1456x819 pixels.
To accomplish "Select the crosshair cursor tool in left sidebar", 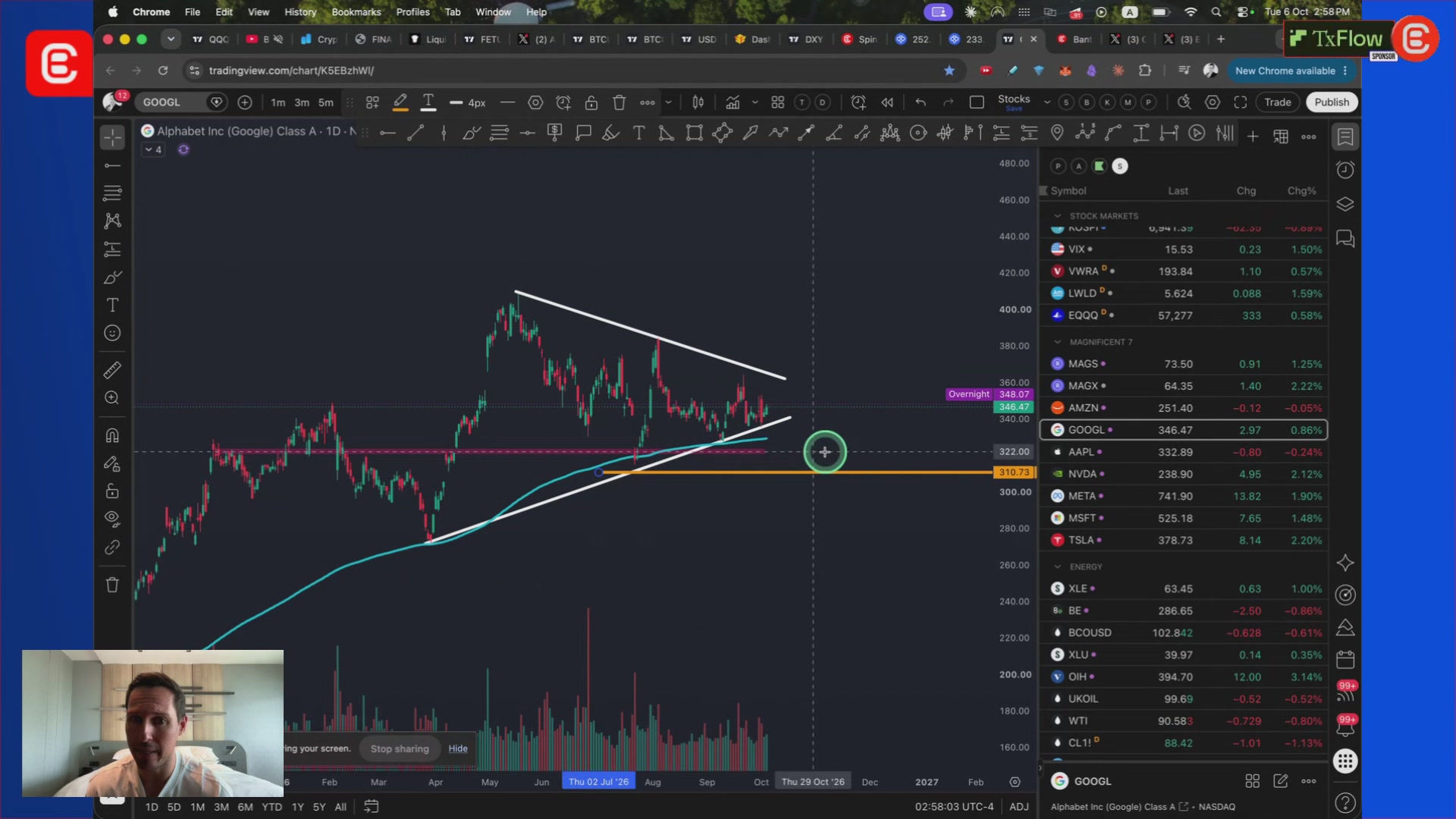I will coord(112,138).
